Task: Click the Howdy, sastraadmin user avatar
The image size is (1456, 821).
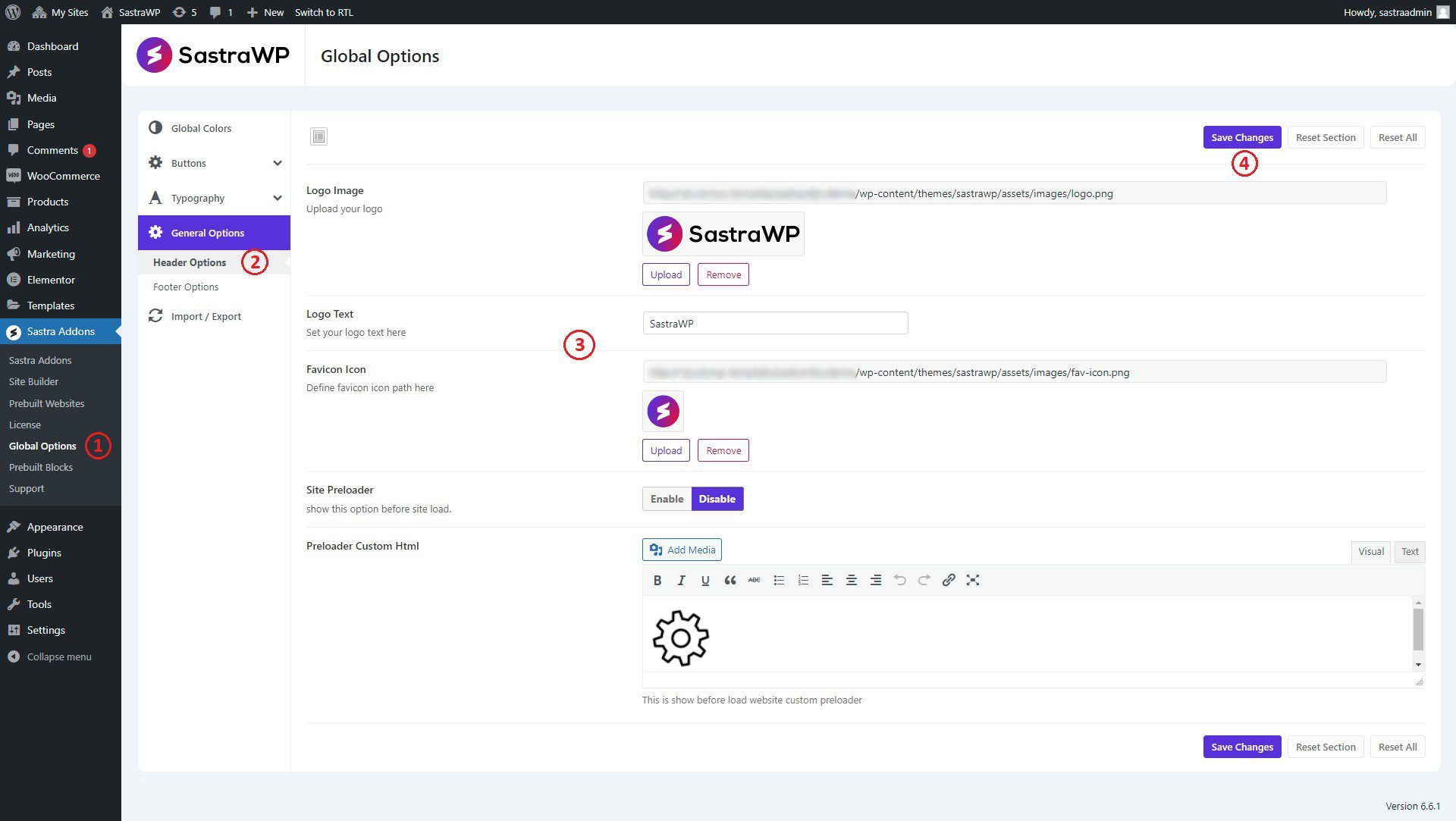Action: tap(1442, 12)
